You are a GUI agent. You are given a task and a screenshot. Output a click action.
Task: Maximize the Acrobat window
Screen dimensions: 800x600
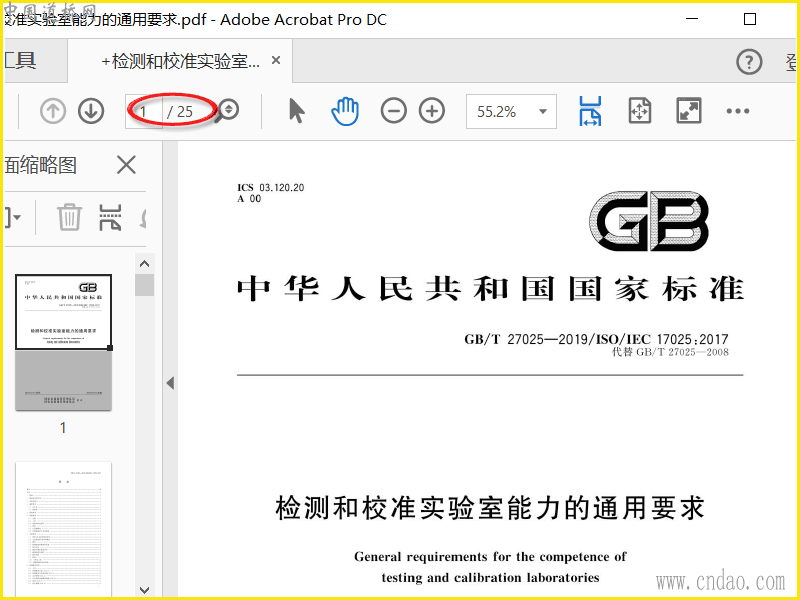749,19
